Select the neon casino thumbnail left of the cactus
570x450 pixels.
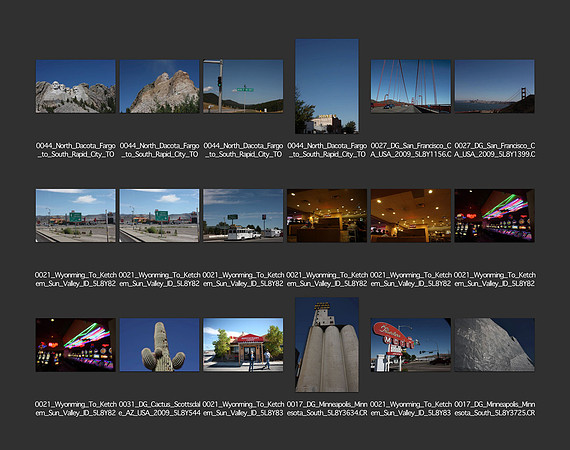tap(76, 345)
